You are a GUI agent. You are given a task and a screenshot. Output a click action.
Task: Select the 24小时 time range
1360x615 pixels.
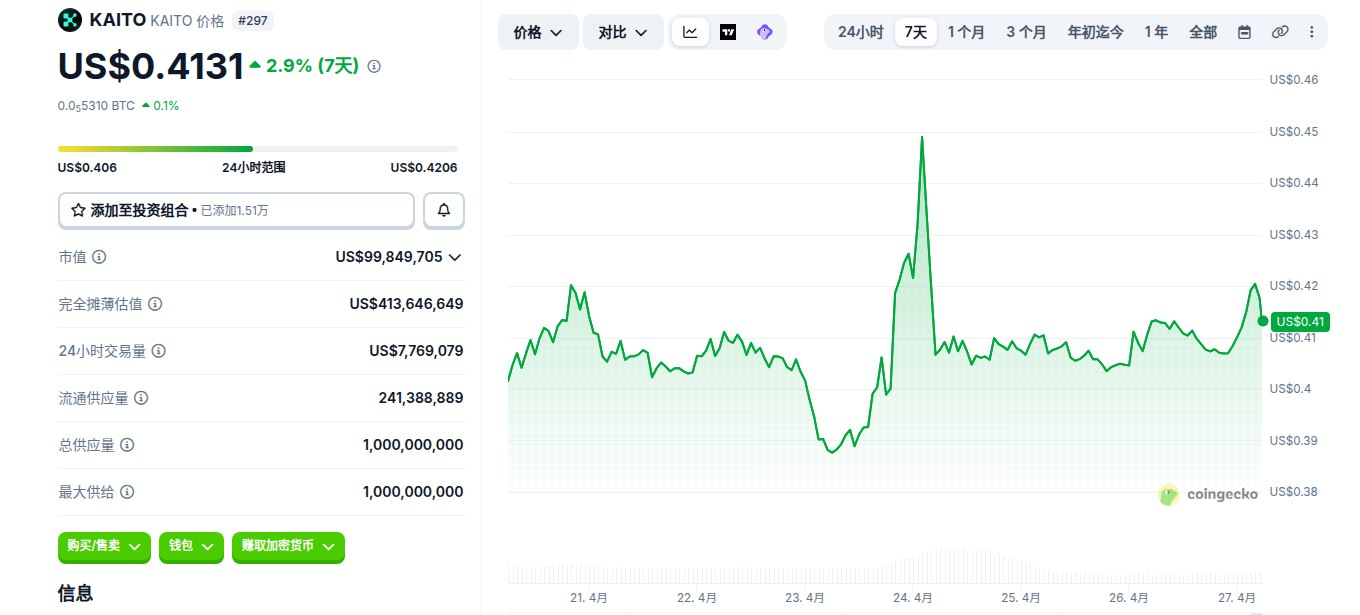pyautogui.click(x=860, y=32)
